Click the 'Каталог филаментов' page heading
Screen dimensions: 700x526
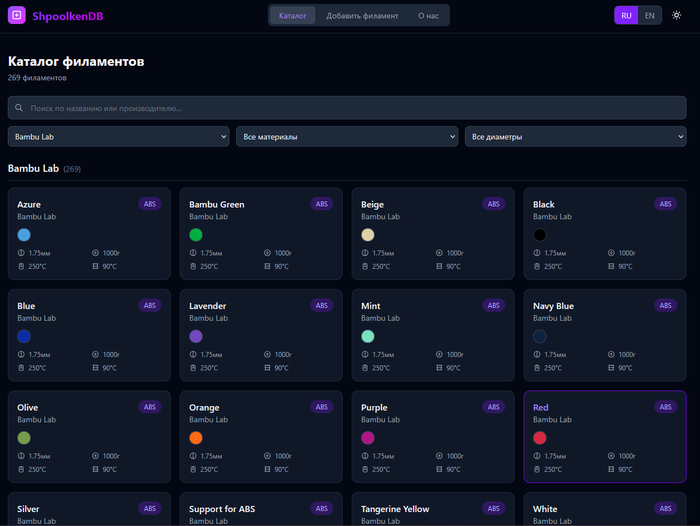click(76, 61)
